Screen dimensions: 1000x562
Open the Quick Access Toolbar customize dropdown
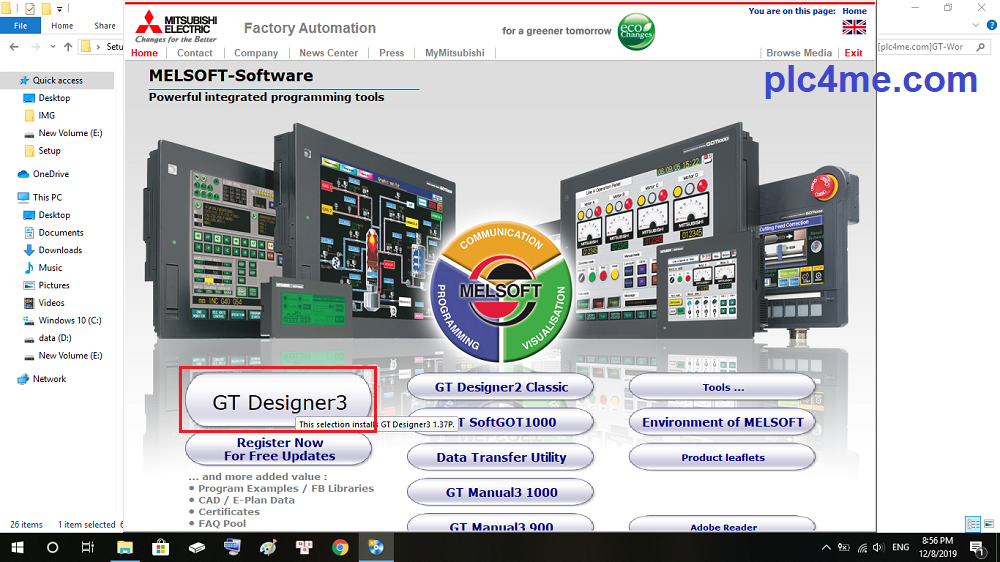pyautogui.click(x=59, y=8)
